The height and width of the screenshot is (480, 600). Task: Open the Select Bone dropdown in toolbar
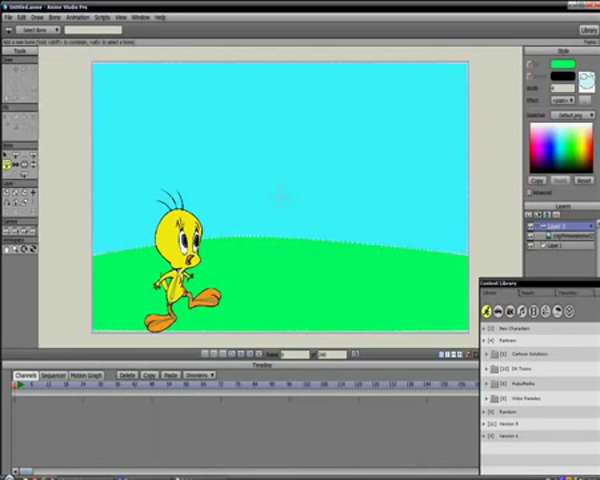coord(38,30)
